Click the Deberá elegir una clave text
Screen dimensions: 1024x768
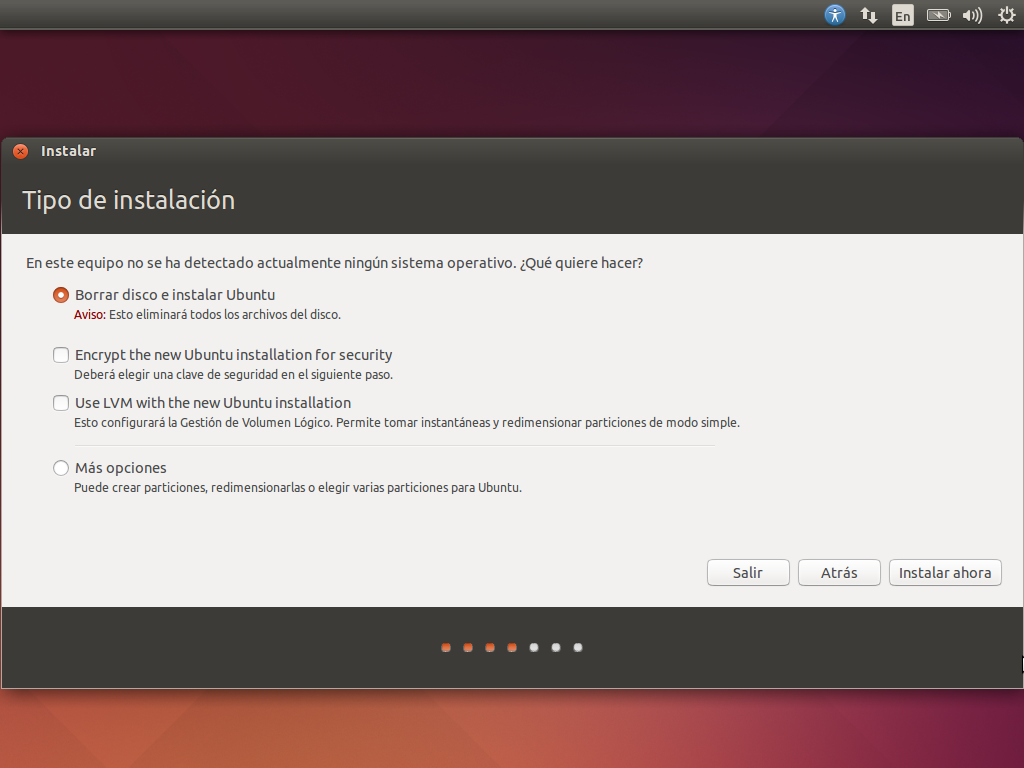(x=233, y=375)
